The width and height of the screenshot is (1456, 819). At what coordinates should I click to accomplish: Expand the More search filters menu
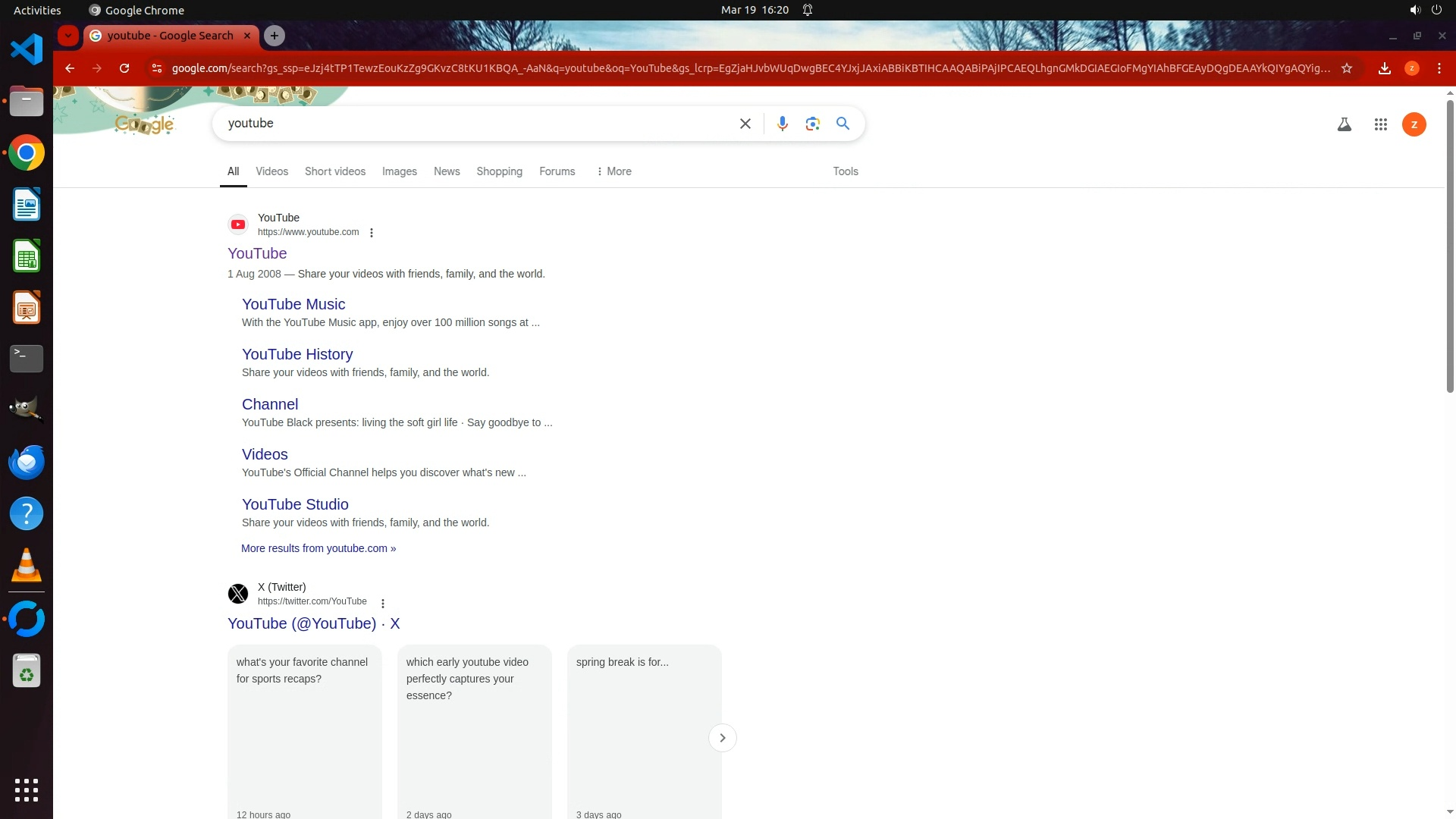tap(614, 171)
